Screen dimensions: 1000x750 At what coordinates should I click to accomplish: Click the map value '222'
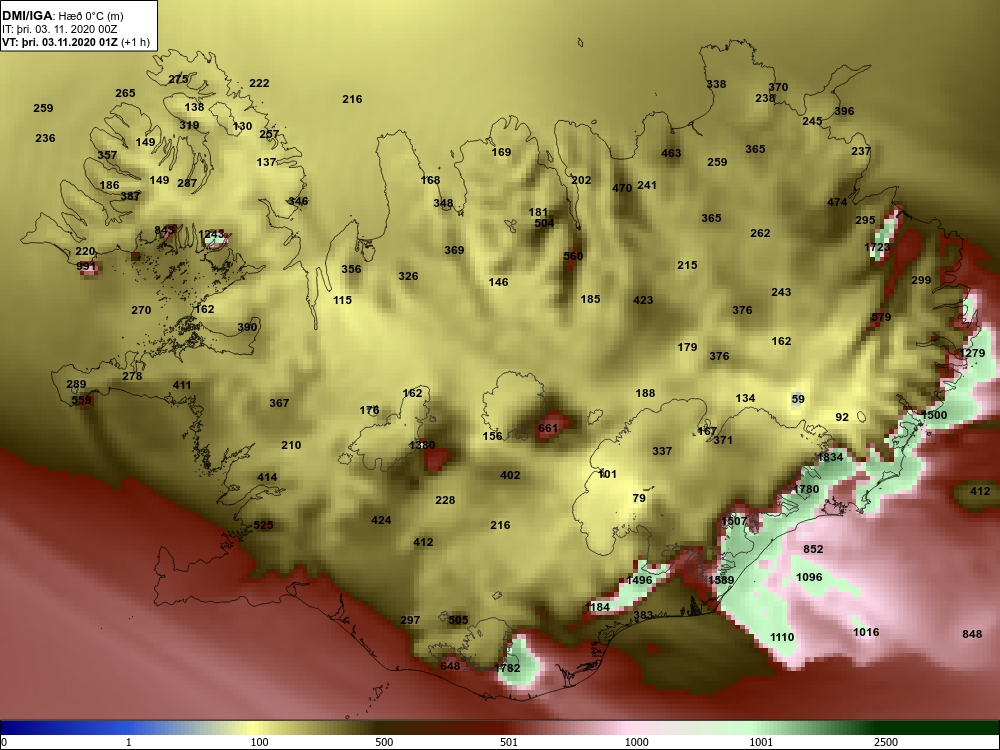point(259,83)
